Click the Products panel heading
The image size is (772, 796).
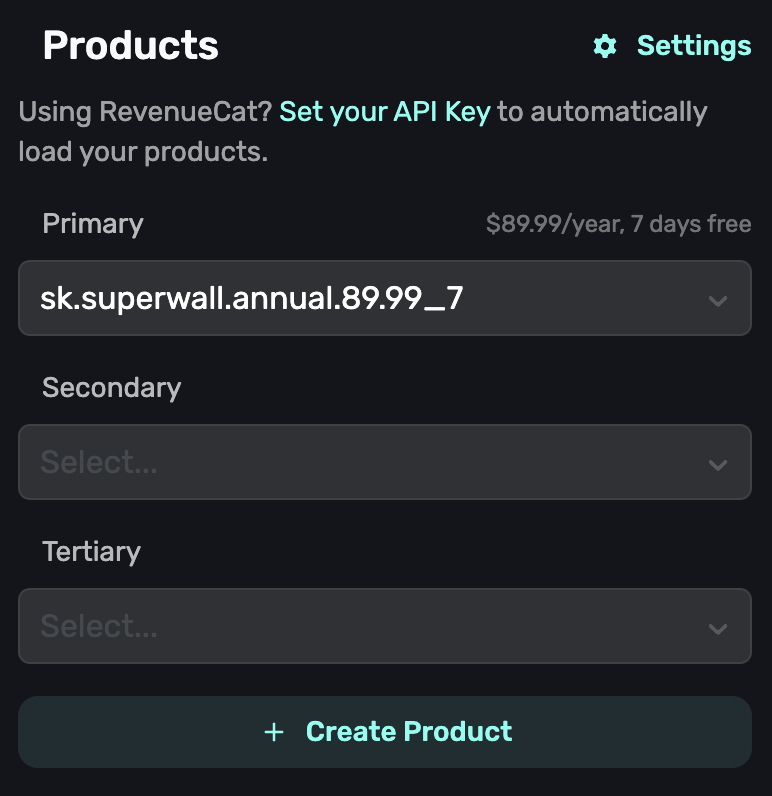130,46
